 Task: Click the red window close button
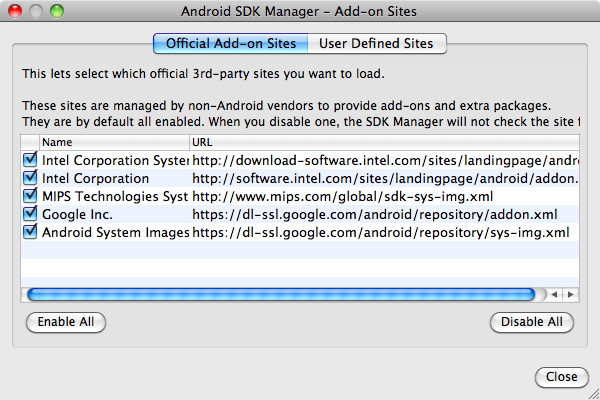(x=15, y=11)
